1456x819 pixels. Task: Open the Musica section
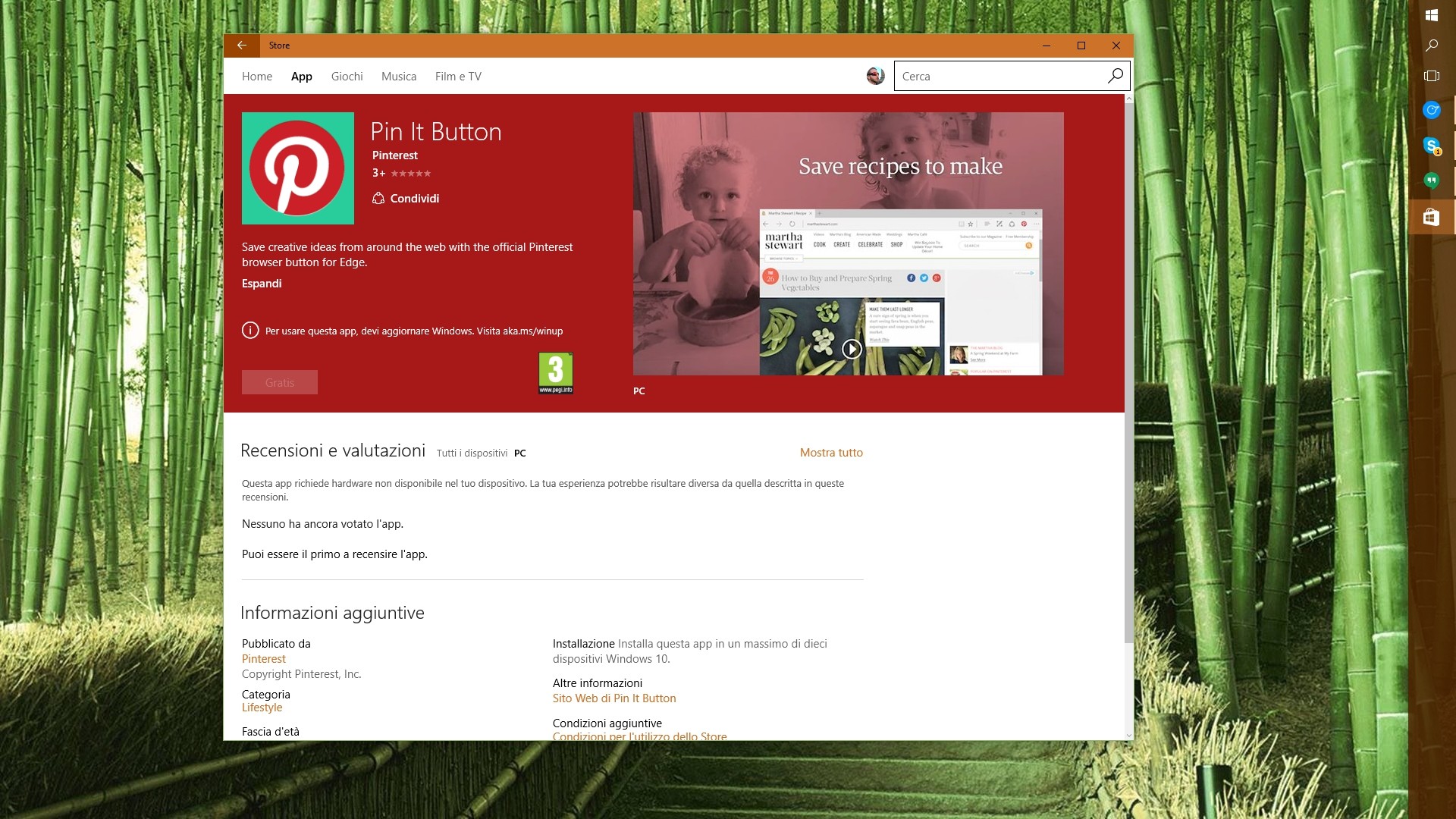(398, 76)
